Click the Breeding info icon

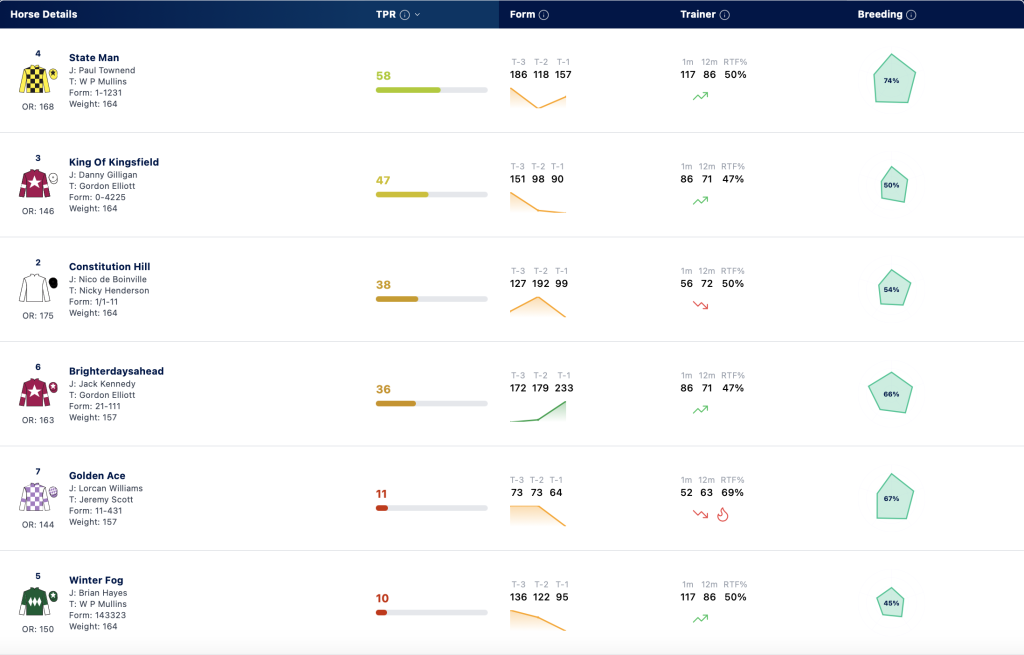(x=911, y=14)
